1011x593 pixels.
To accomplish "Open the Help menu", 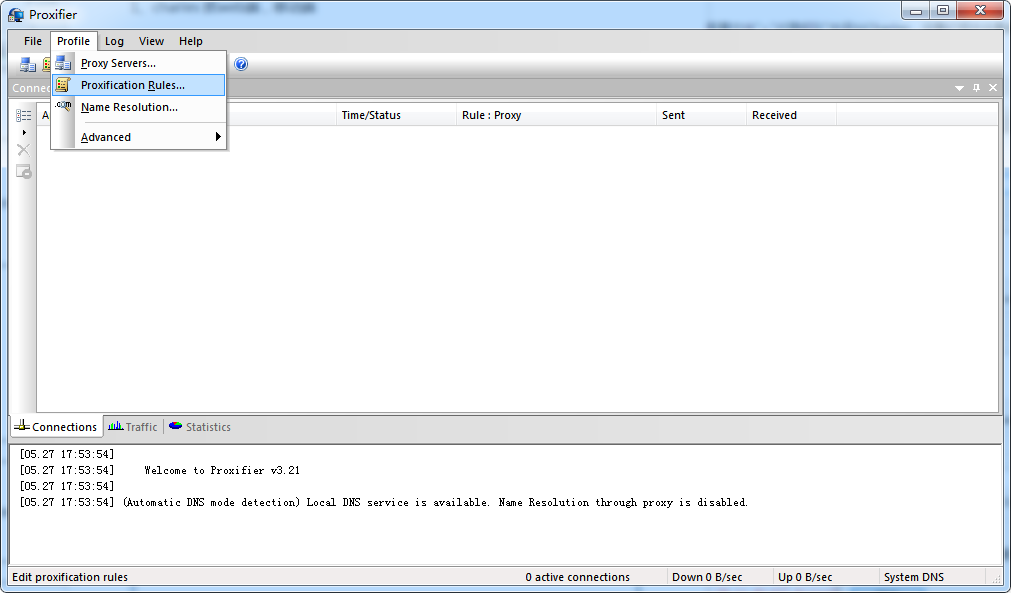I will tap(191, 41).
